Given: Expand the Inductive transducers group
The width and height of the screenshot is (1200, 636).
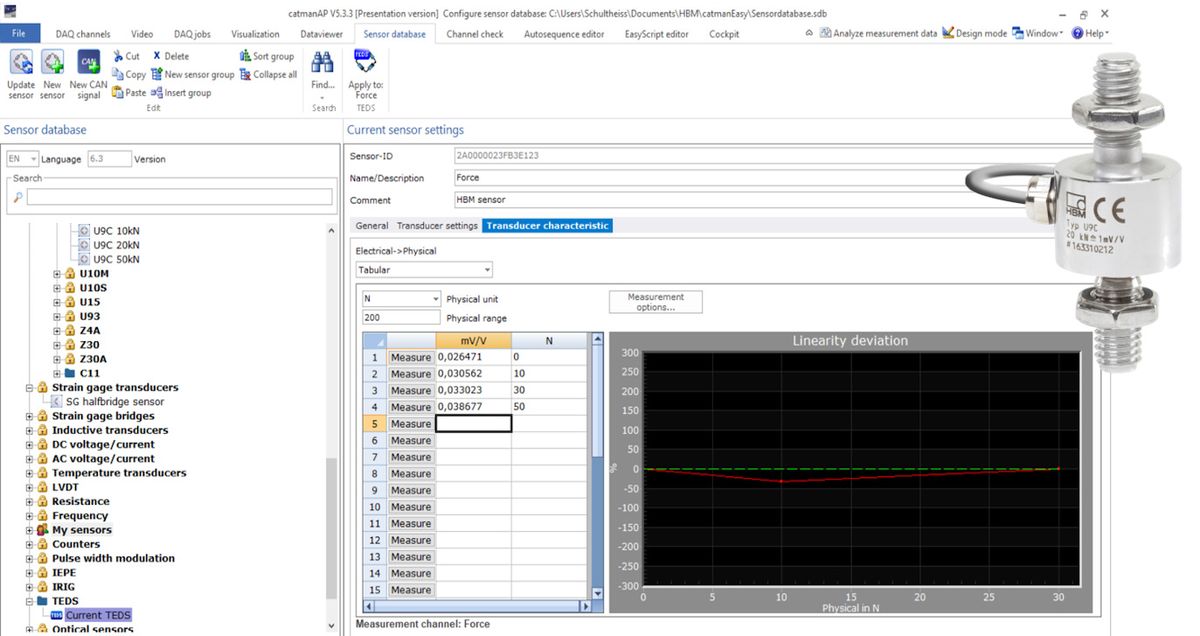Looking at the screenshot, I should tap(30, 430).
